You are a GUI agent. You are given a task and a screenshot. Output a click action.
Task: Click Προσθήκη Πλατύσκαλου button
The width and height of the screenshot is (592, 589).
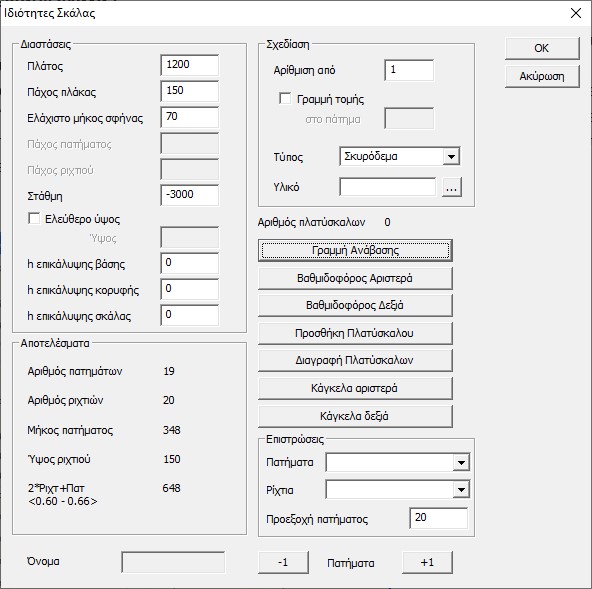(x=355, y=333)
